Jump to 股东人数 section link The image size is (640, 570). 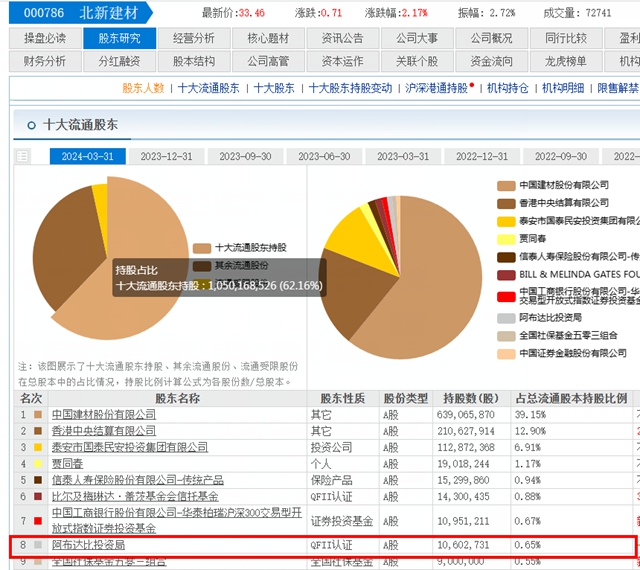pyautogui.click(x=143, y=88)
